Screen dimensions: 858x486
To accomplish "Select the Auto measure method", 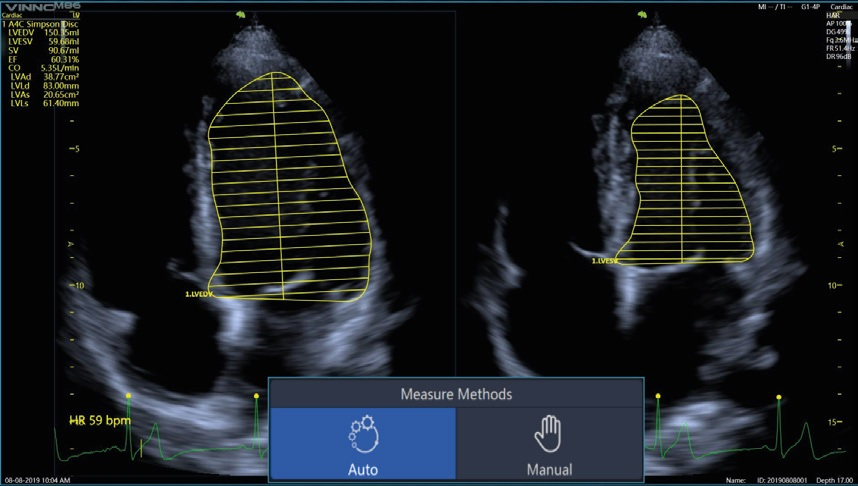I will tap(362, 443).
